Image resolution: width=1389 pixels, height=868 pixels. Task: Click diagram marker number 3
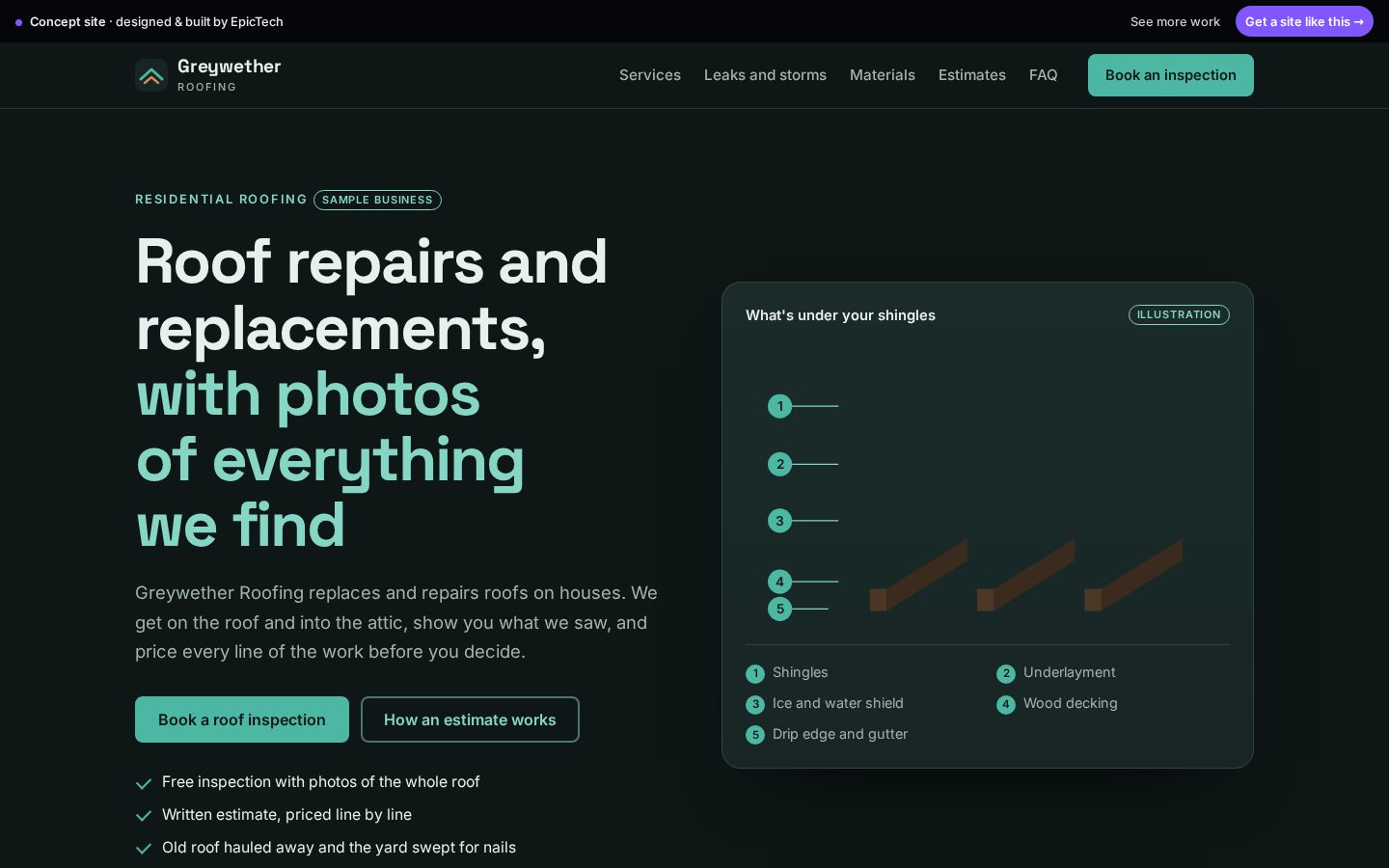[779, 521]
